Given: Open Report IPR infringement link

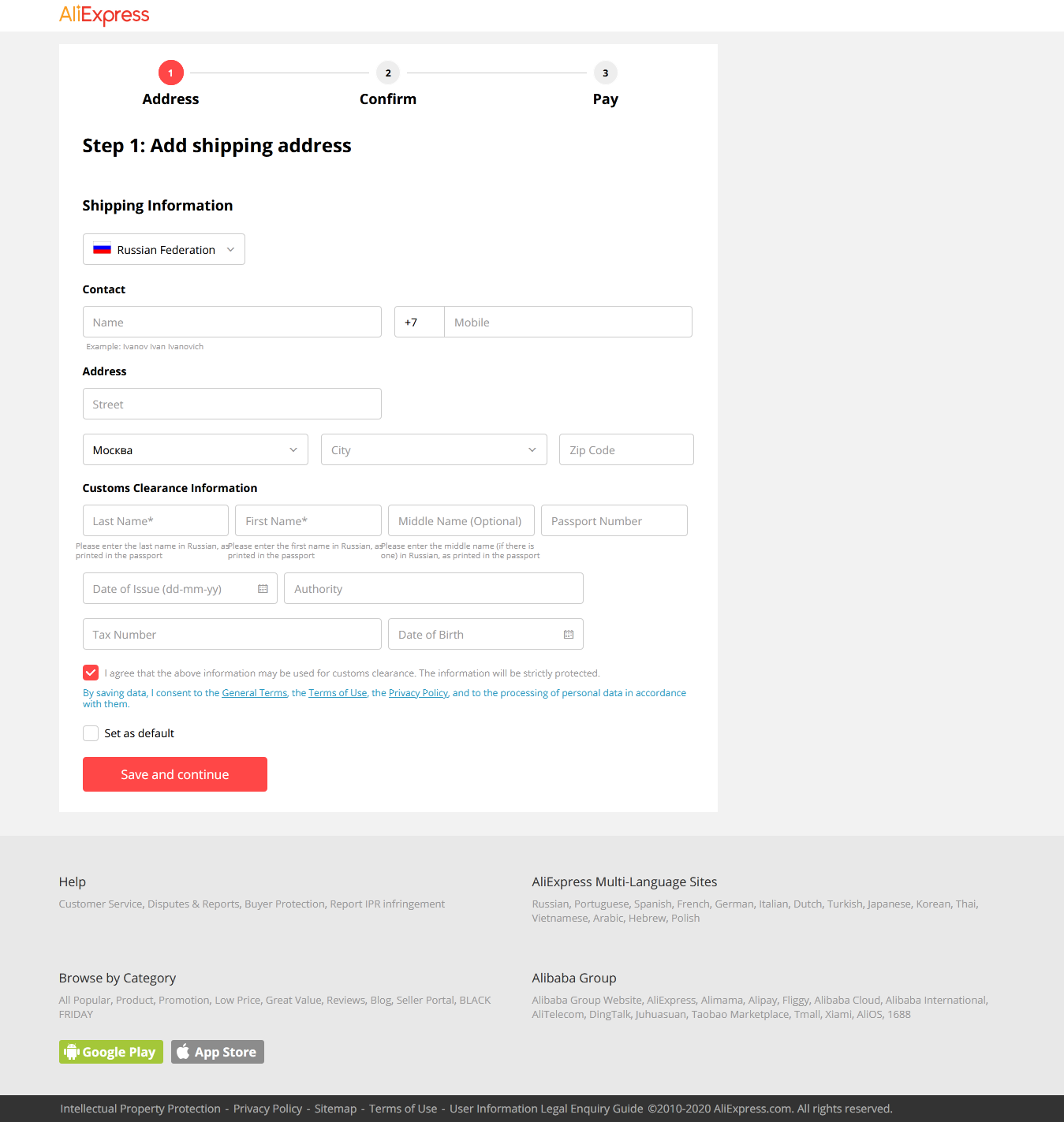Looking at the screenshot, I should (387, 904).
